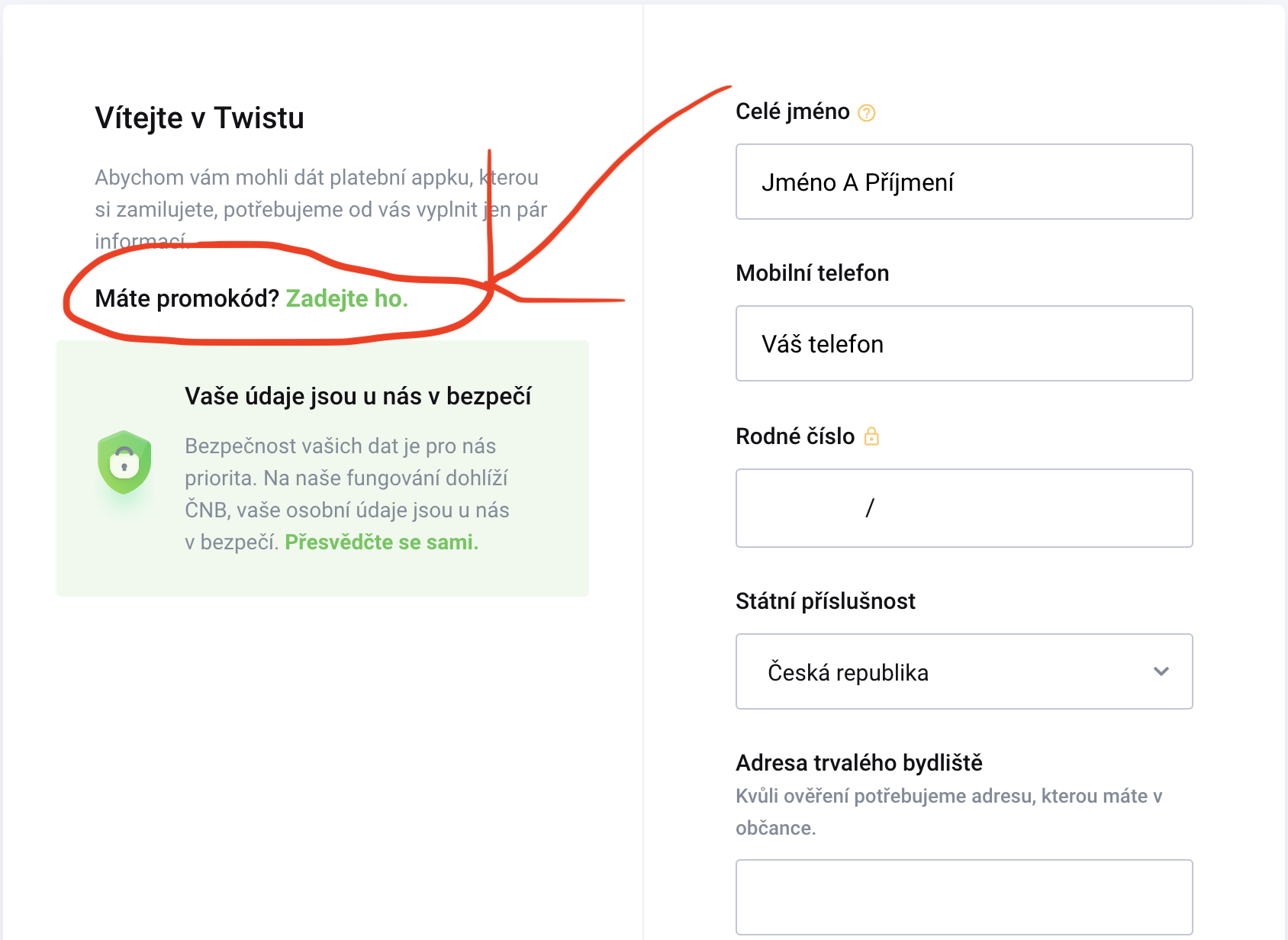Focus the permanent address input box
Viewport: 1288px width, 940px height.
[x=964, y=897]
